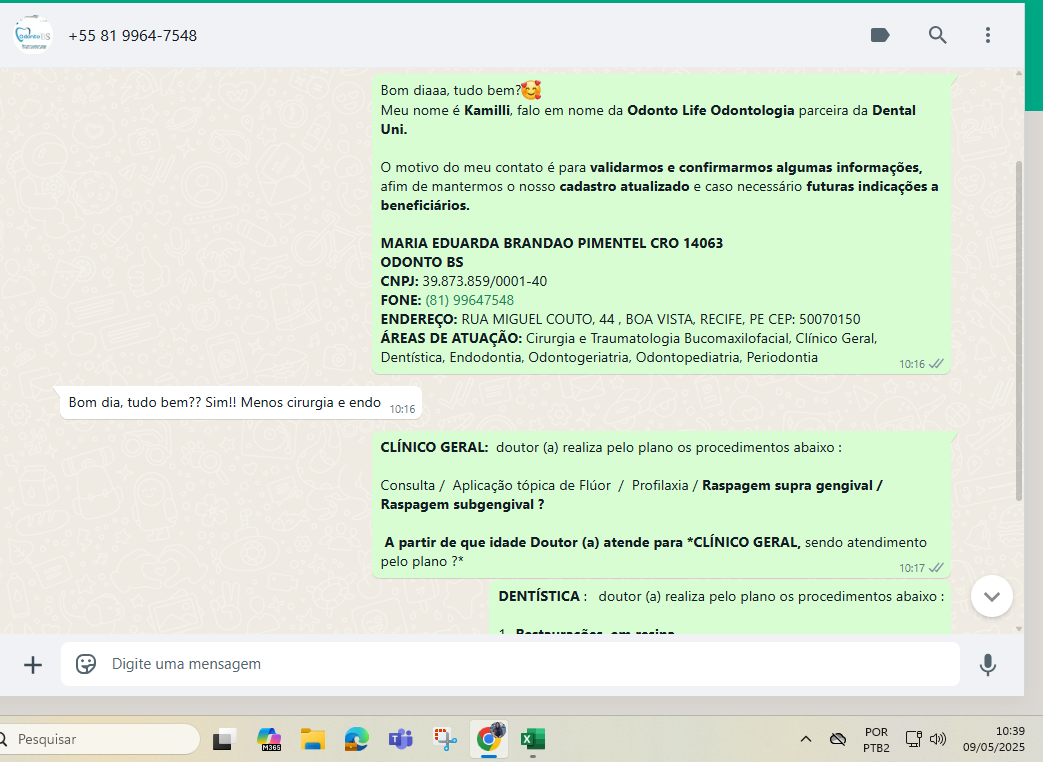Open the attach plus menu

tap(33, 664)
